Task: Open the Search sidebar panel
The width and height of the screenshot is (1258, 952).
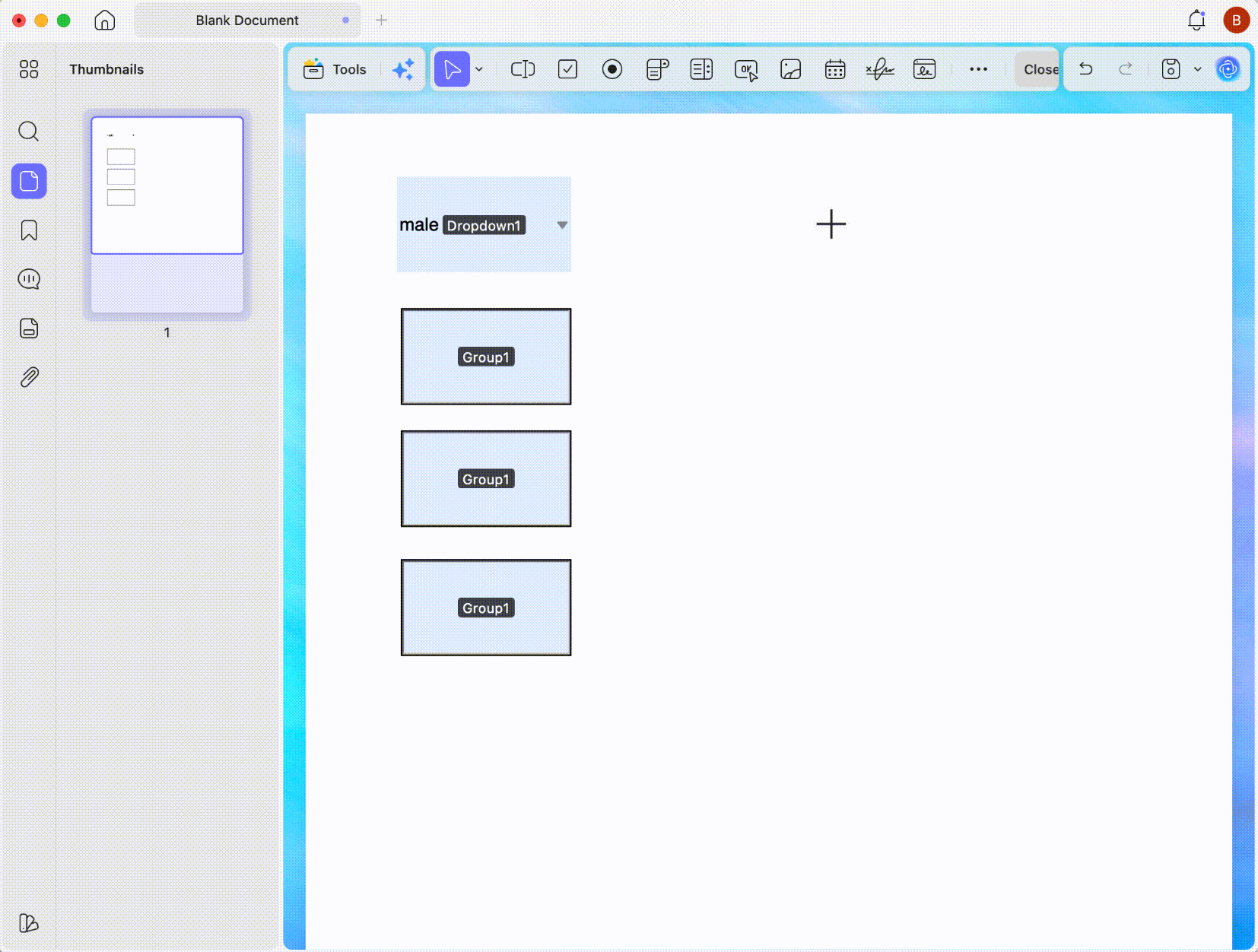Action: click(x=29, y=132)
